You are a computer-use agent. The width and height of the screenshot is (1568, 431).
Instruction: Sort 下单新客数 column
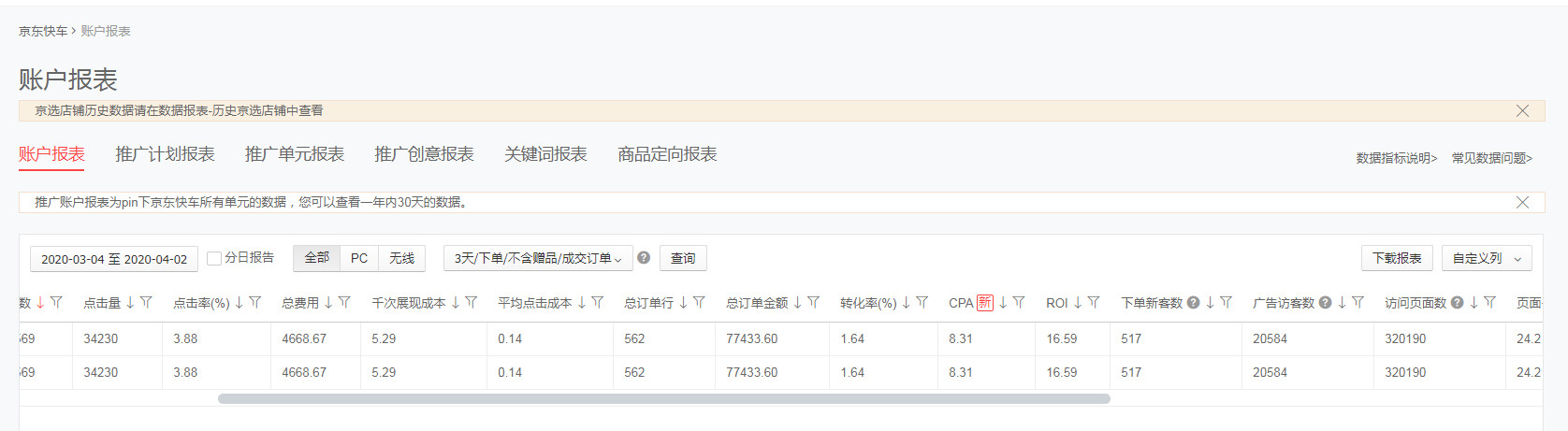tap(1210, 302)
